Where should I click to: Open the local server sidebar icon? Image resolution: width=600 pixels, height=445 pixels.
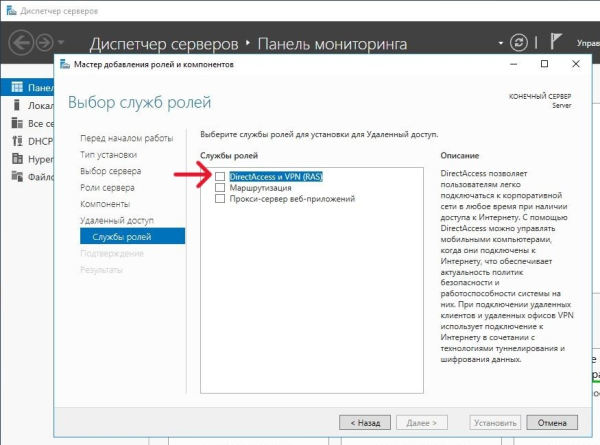16,105
